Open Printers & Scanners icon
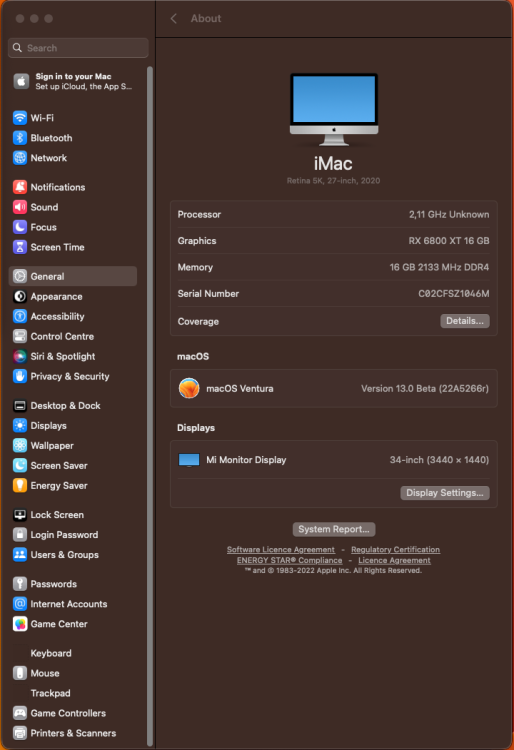This screenshot has height=750, width=514. pos(20,733)
